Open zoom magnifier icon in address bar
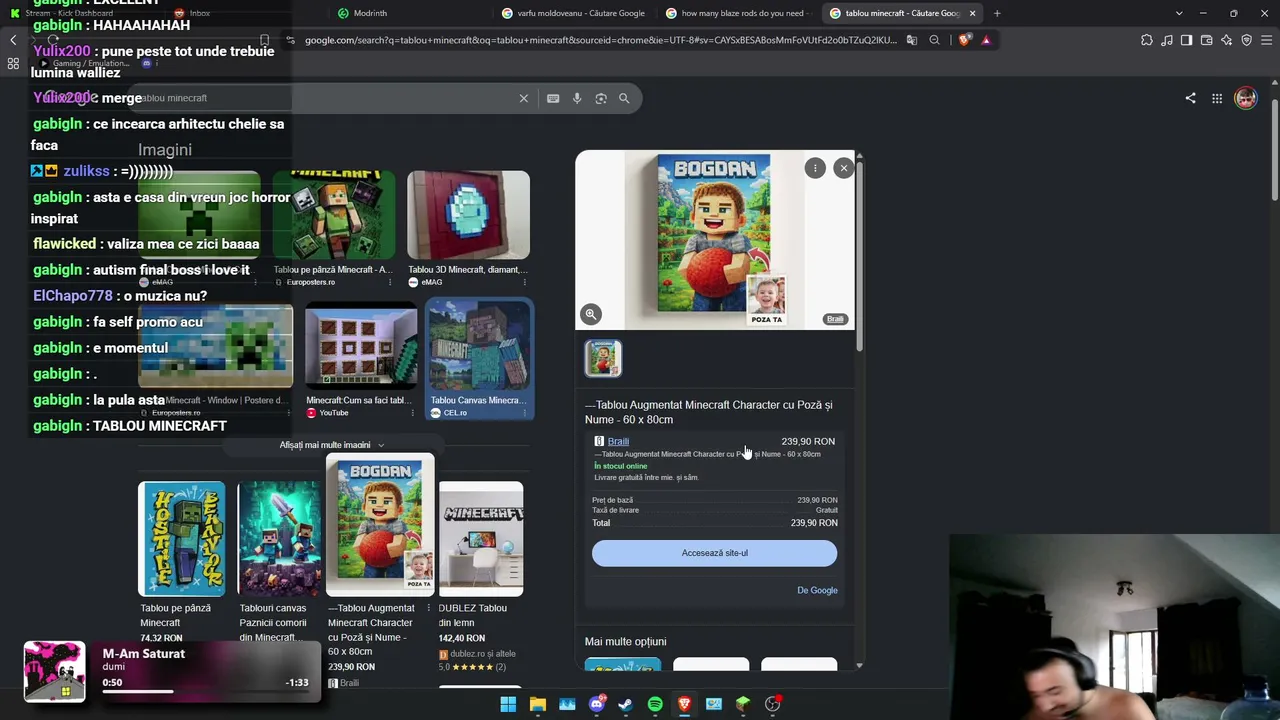 pyautogui.click(x=934, y=40)
